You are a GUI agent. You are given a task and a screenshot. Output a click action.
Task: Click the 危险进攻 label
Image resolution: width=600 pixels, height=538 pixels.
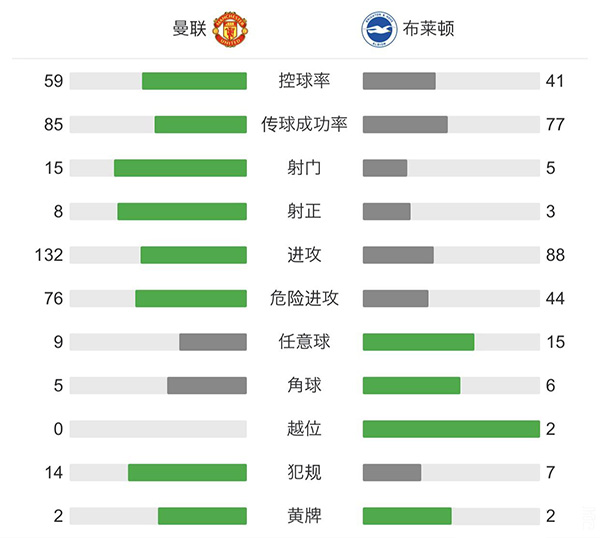[x=304, y=298]
